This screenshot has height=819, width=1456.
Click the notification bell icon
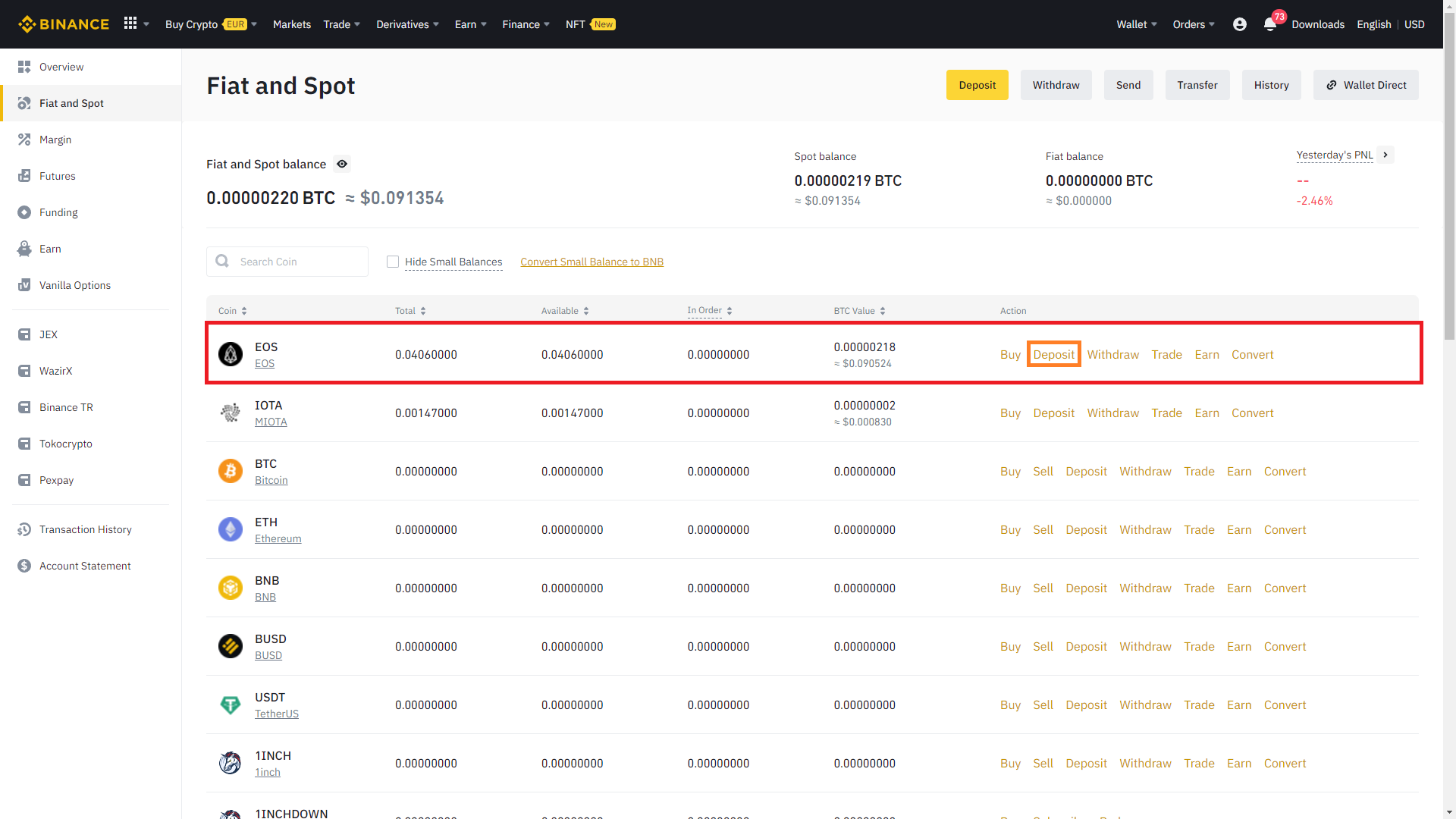pos(1270,24)
